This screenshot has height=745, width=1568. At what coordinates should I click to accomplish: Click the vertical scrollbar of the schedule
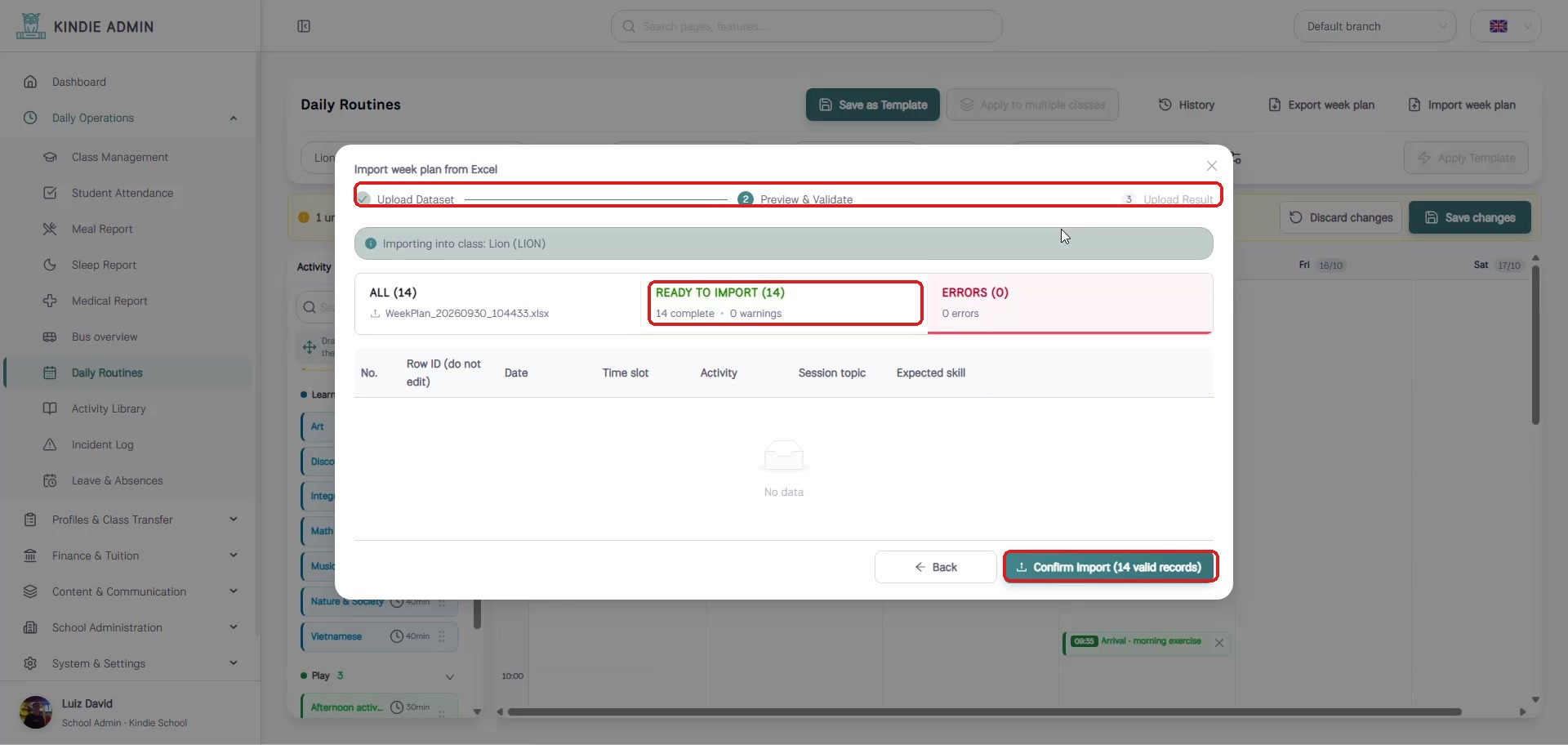click(1535, 345)
